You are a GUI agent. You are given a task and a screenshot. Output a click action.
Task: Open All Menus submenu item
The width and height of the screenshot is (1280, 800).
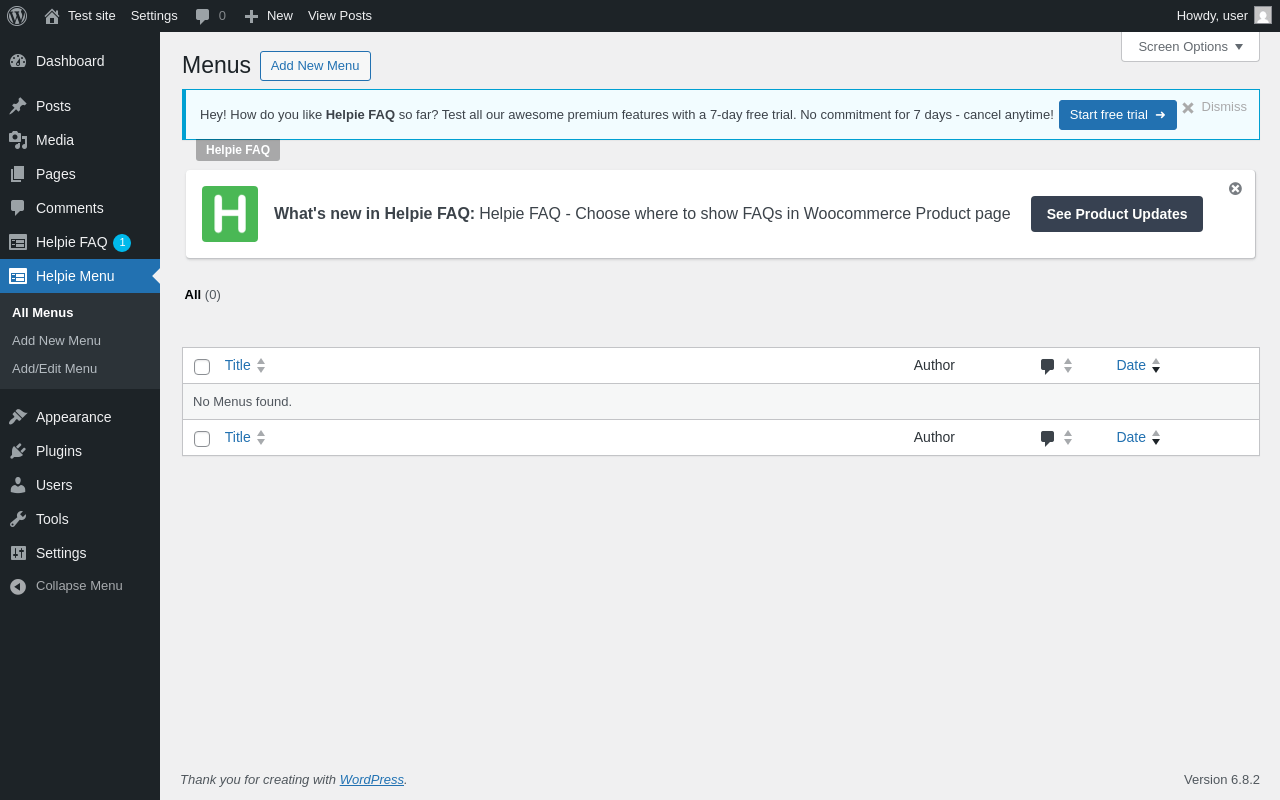point(80,312)
